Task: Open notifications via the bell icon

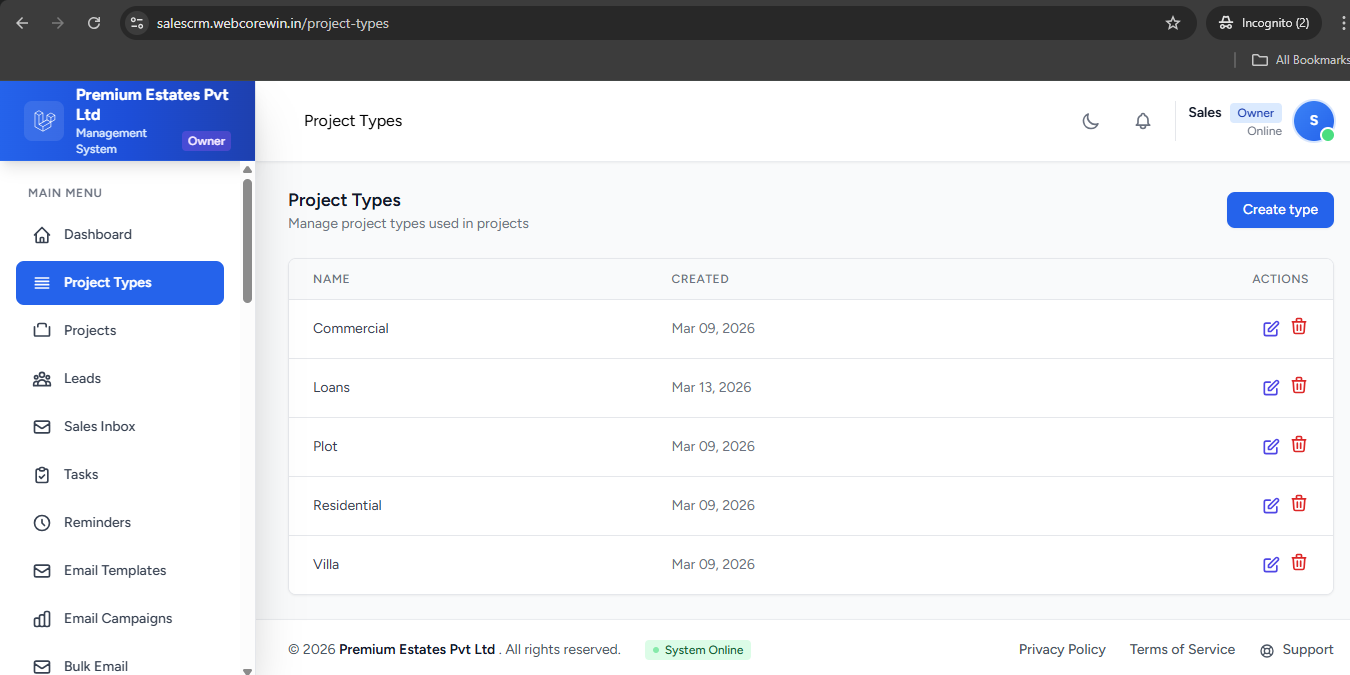Action: click(1142, 121)
